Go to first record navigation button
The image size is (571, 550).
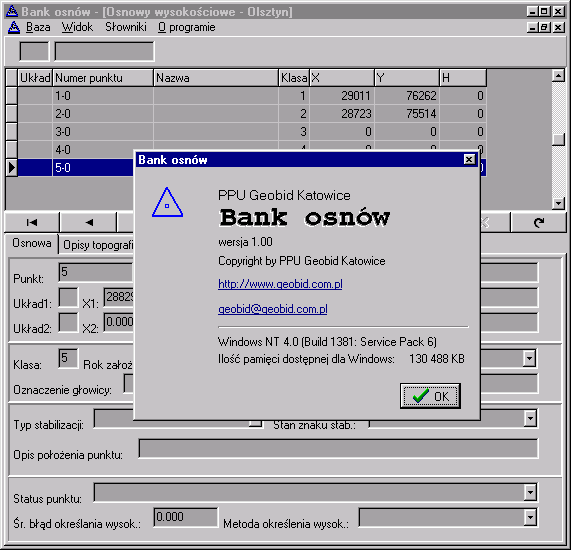[x=32, y=222]
